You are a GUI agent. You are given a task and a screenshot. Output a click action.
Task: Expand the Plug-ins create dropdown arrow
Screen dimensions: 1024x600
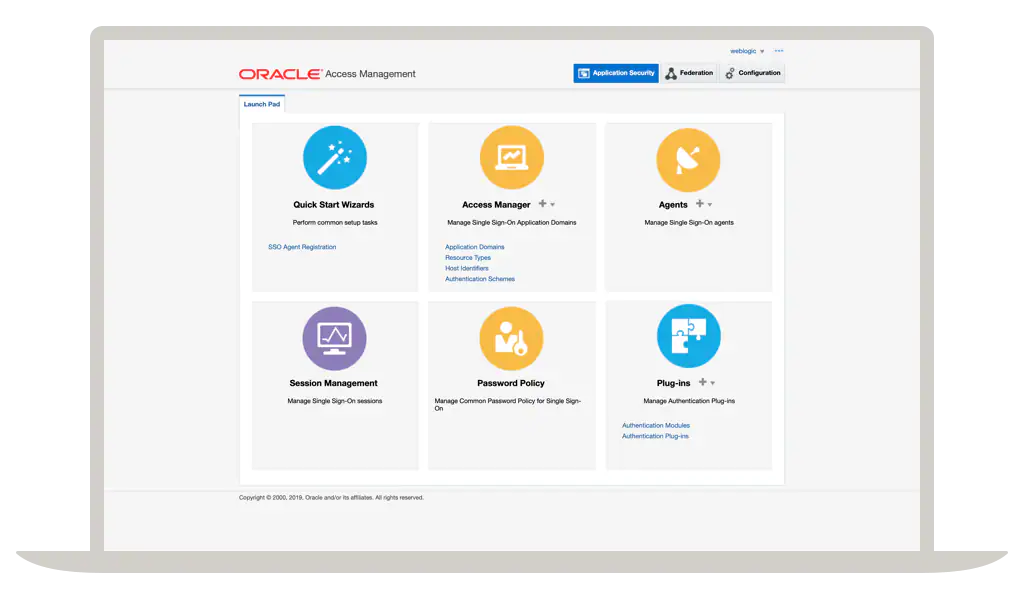[712, 383]
